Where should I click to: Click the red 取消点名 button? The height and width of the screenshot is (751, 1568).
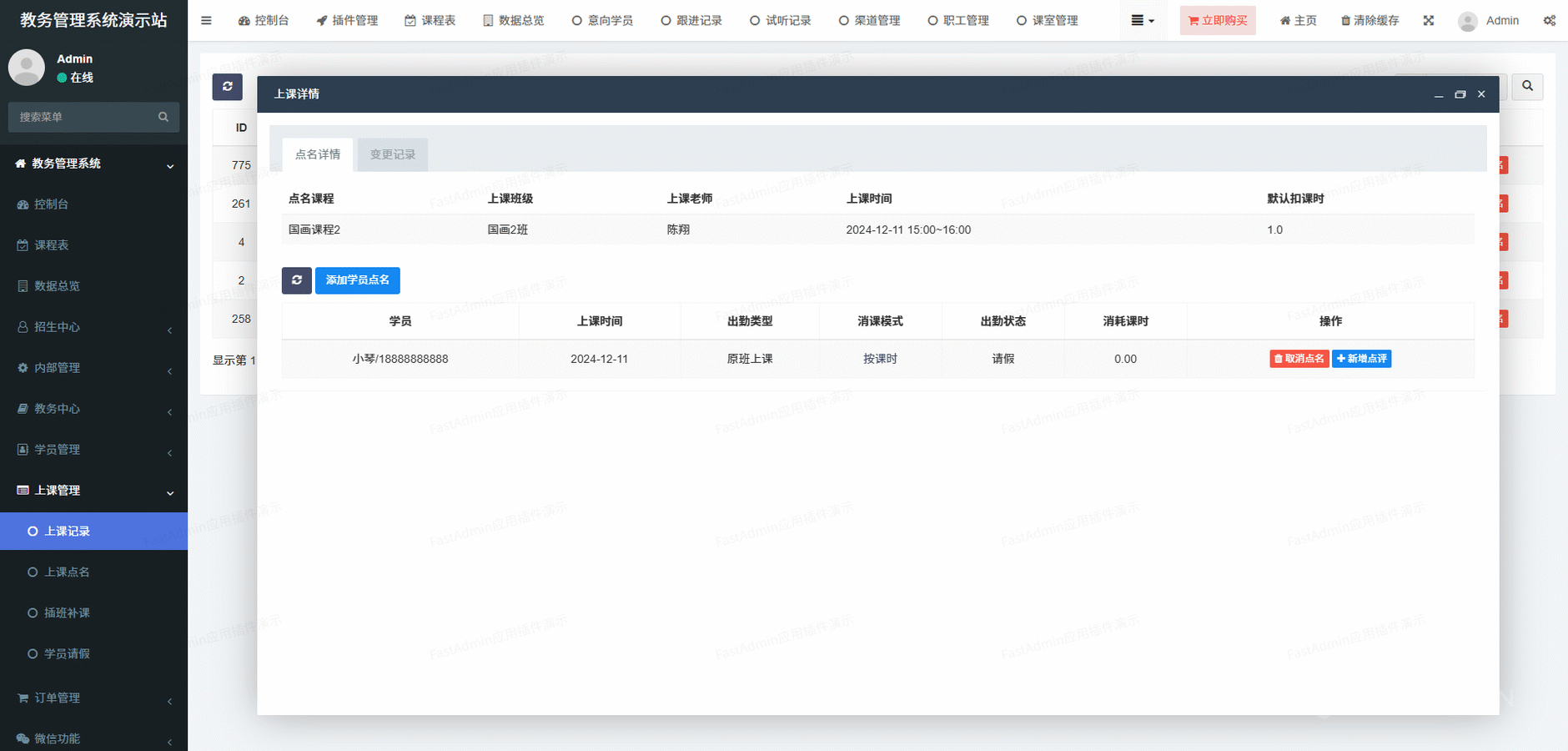coord(1299,359)
